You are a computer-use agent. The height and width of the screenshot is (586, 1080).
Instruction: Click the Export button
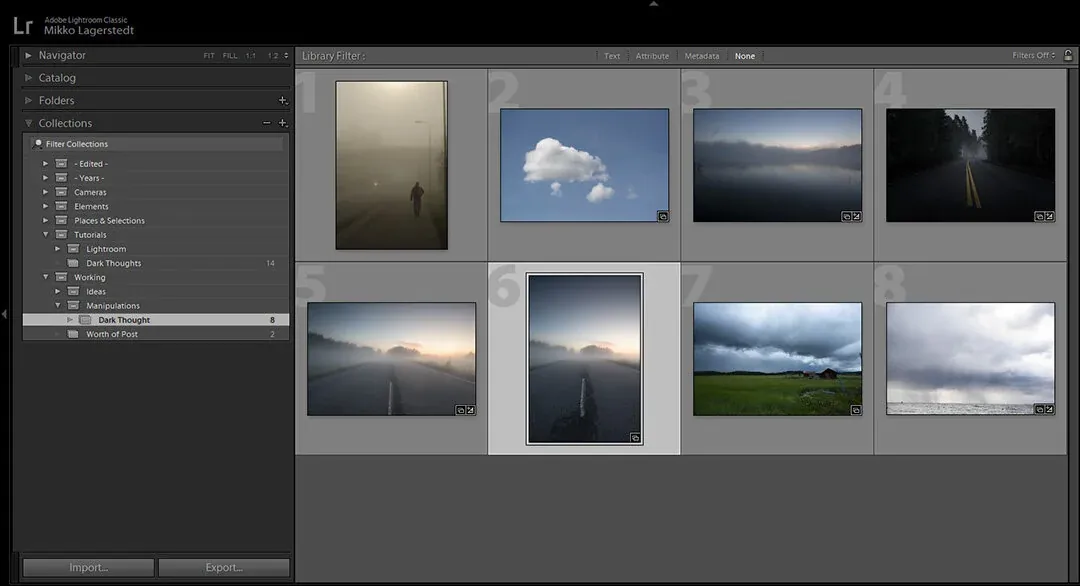coord(223,566)
